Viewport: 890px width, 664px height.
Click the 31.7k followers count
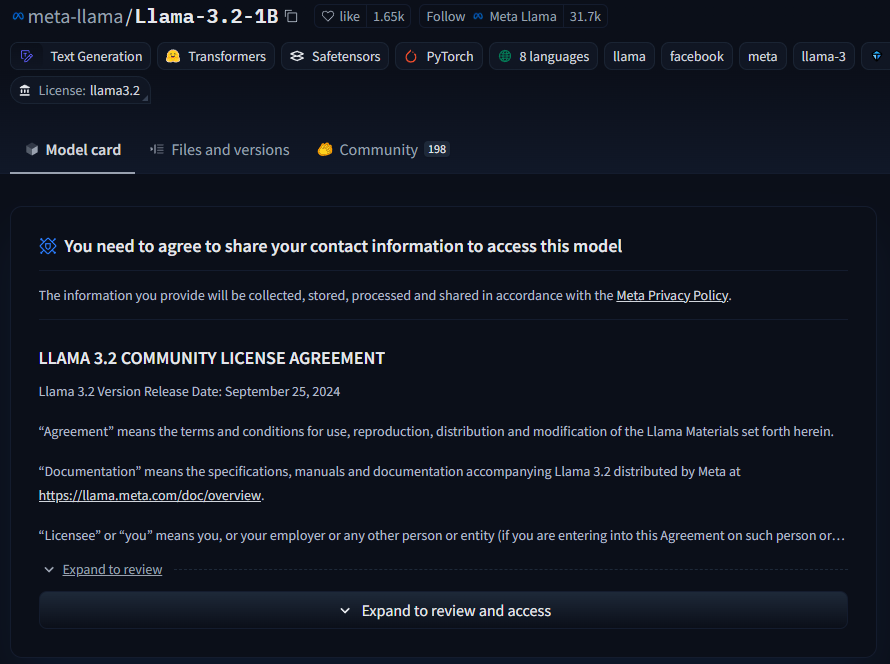[x=585, y=16]
